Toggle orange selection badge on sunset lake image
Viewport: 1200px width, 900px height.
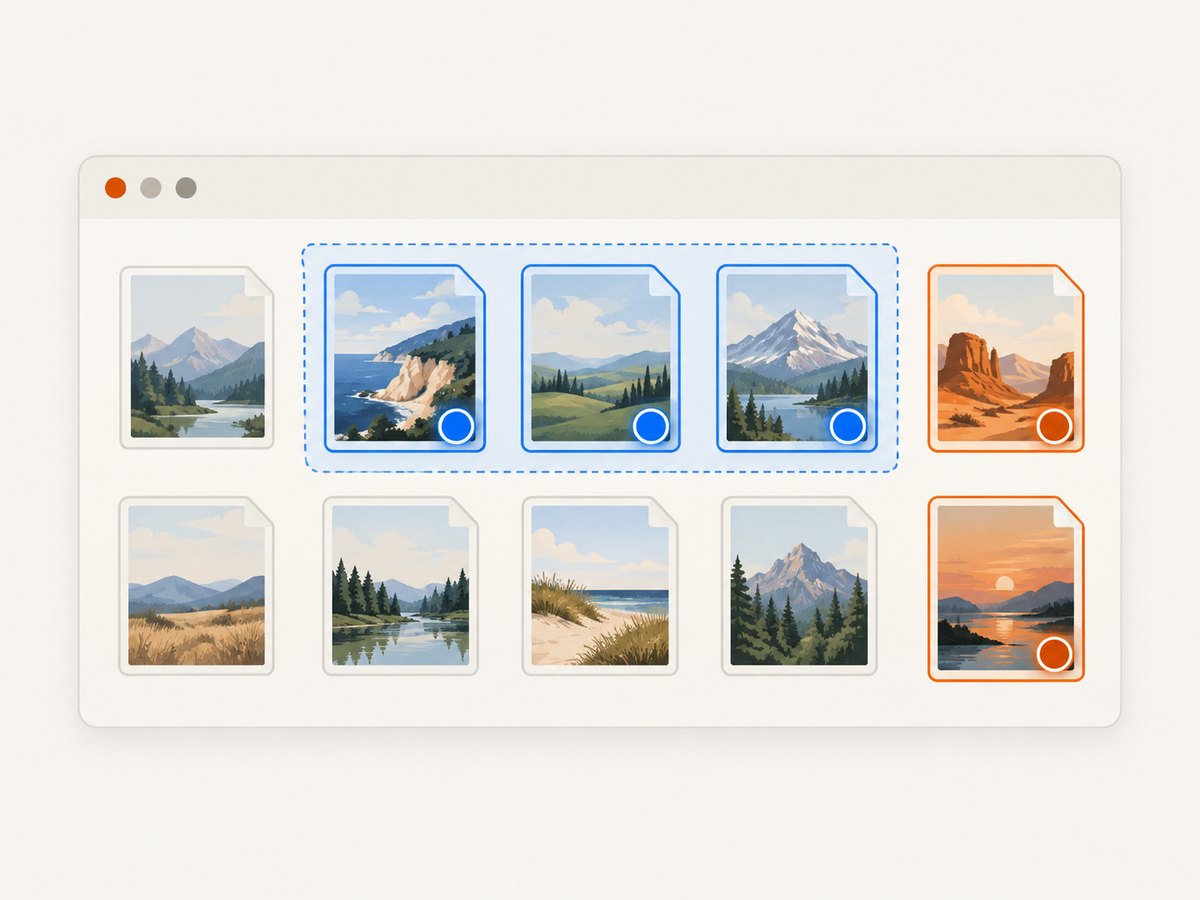[1054, 655]
